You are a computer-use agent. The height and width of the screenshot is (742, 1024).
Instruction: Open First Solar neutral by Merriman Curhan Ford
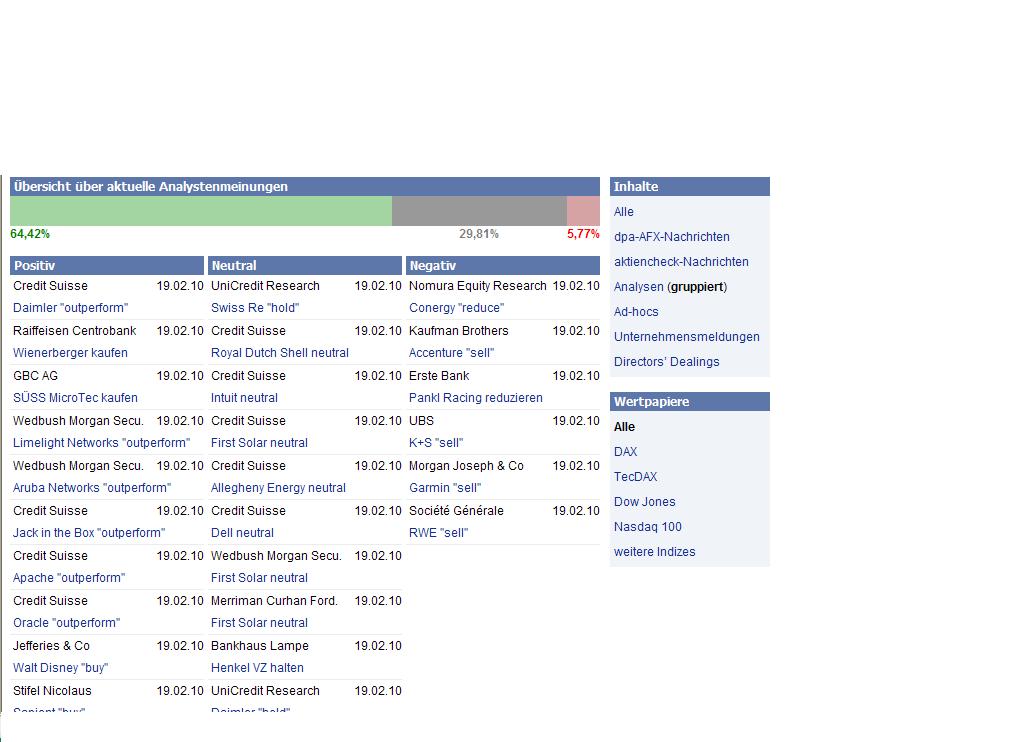tap(259, 623)
